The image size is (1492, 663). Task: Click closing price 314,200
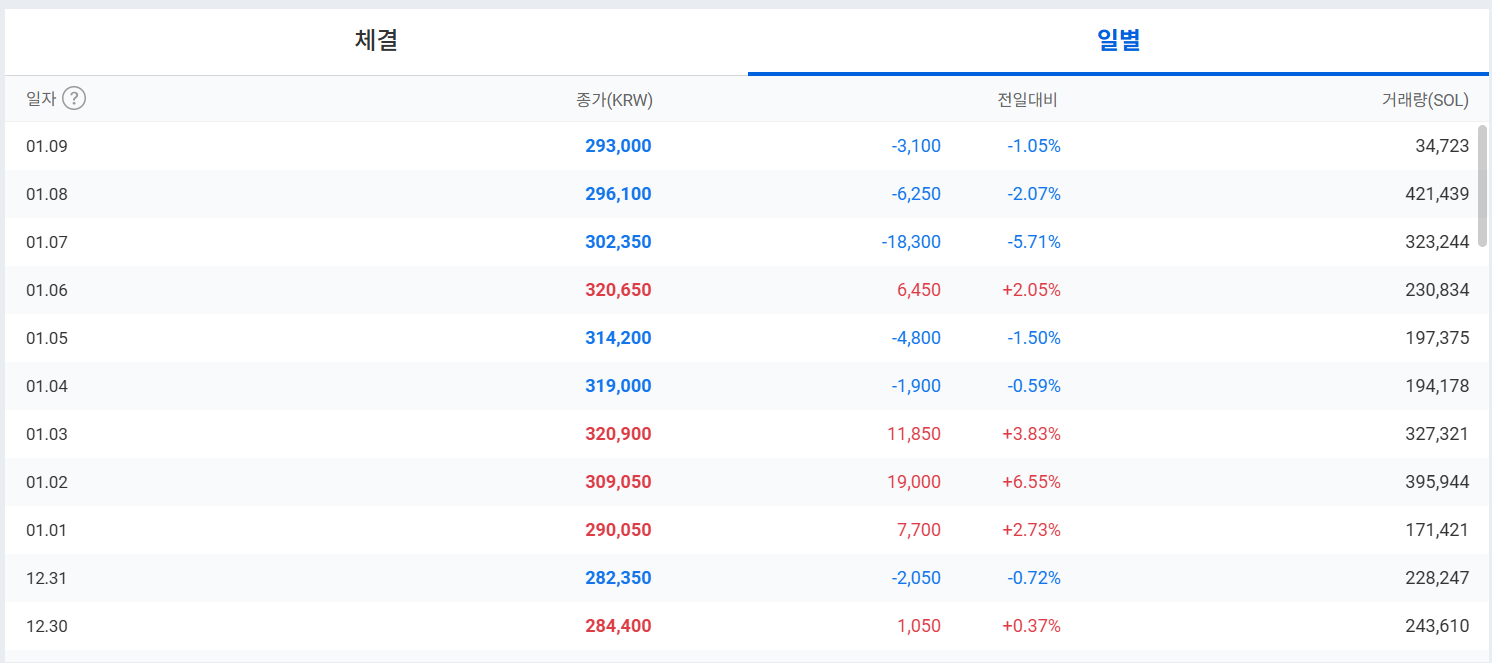pos(618,338)
